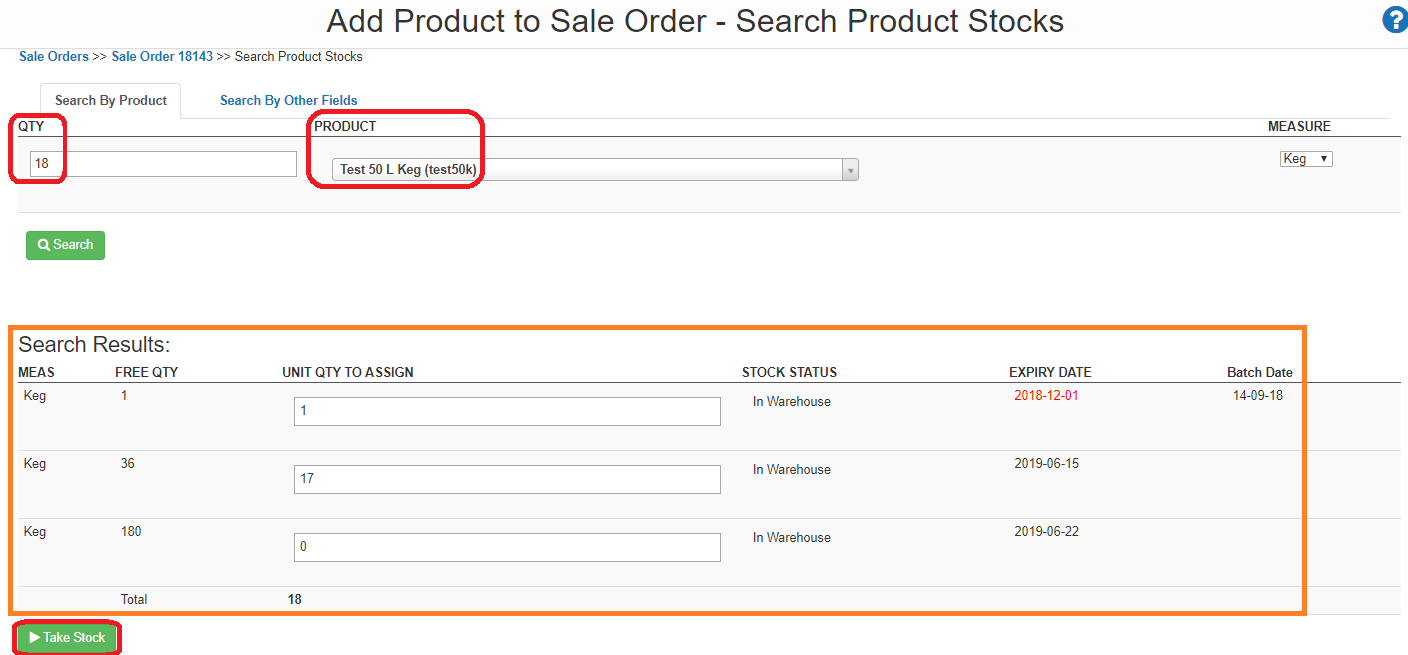Click the batch date 14-09-18
Image resolution: width=1408 pixels, height=655 pixels.
pyautogui.click(x=1258, y=396)
